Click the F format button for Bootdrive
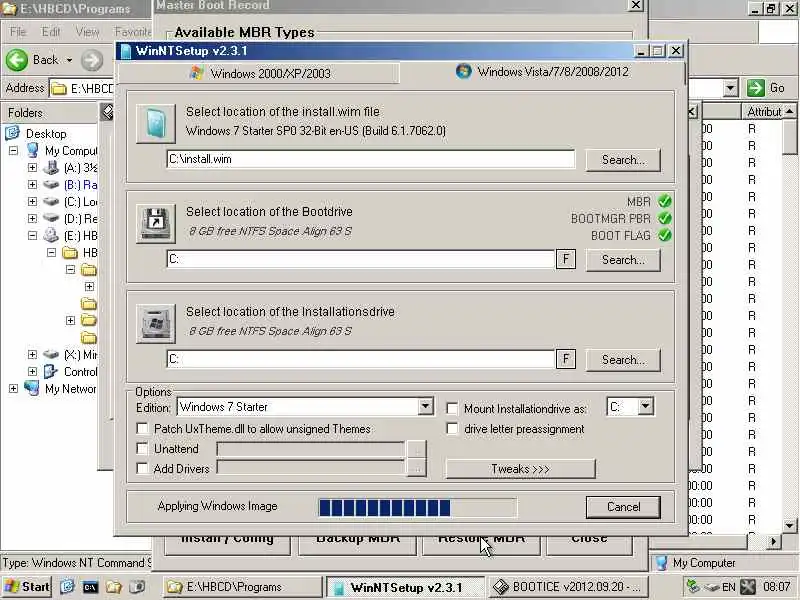This screenshot has width=800, height=600. 566,259
